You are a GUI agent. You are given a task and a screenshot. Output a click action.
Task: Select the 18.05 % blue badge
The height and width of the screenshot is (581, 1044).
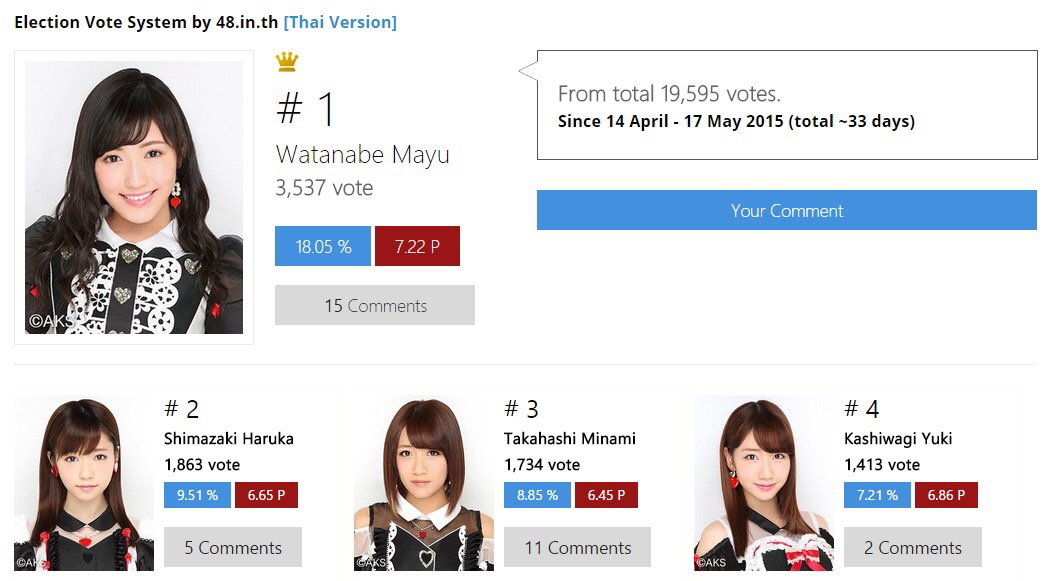click(x=323, y=246)
